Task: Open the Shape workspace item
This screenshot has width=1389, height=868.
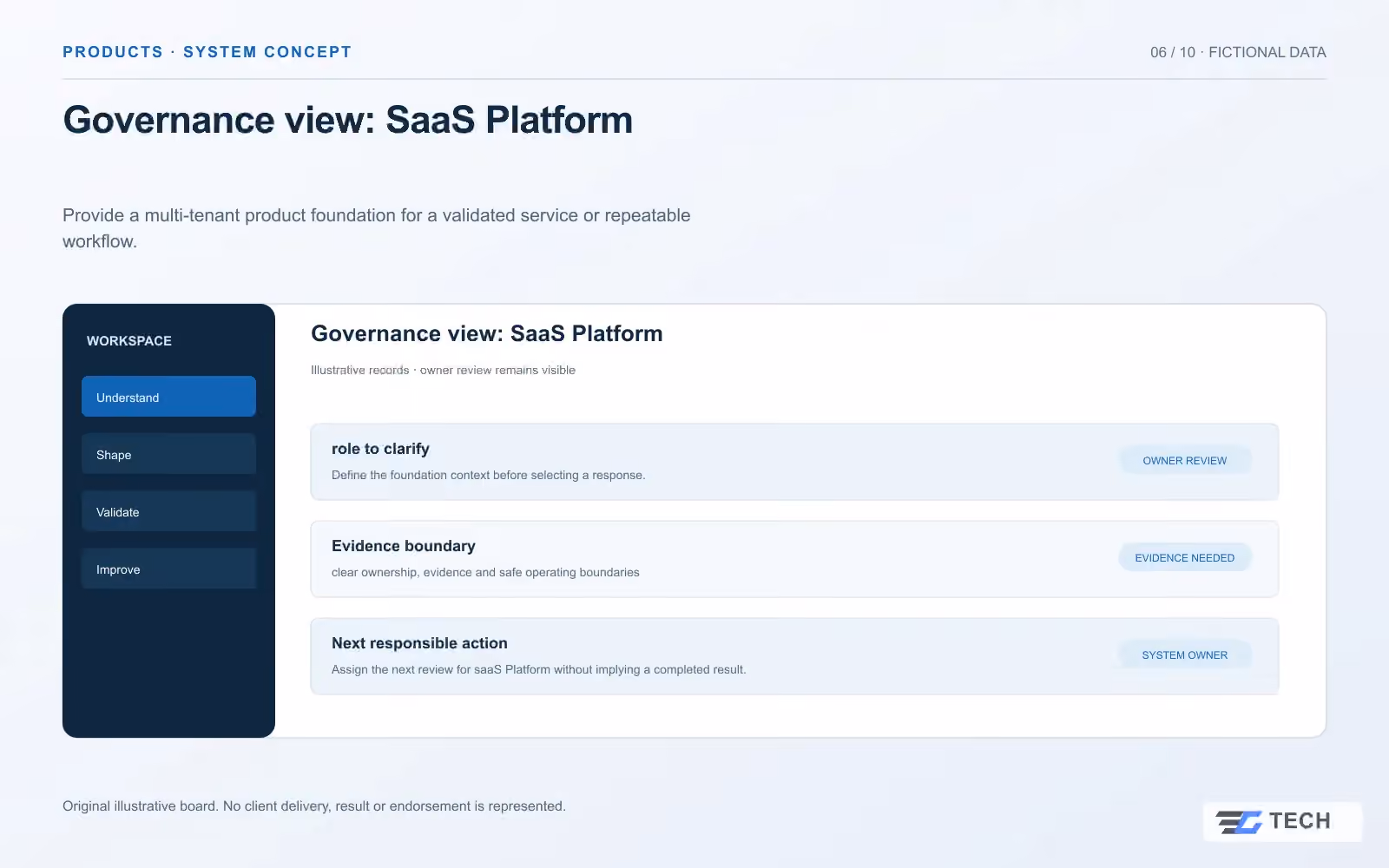Action: [168, 454]
